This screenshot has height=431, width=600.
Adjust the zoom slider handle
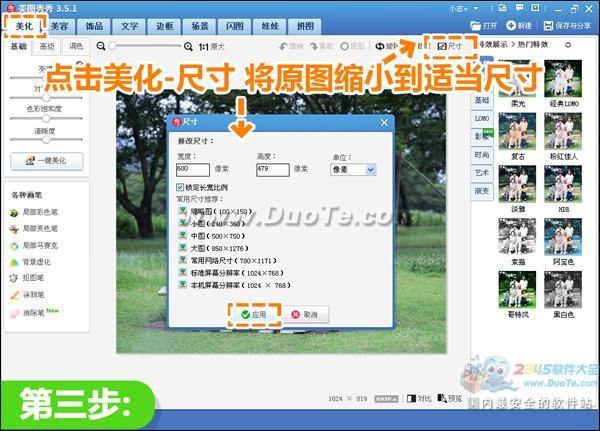112,46
